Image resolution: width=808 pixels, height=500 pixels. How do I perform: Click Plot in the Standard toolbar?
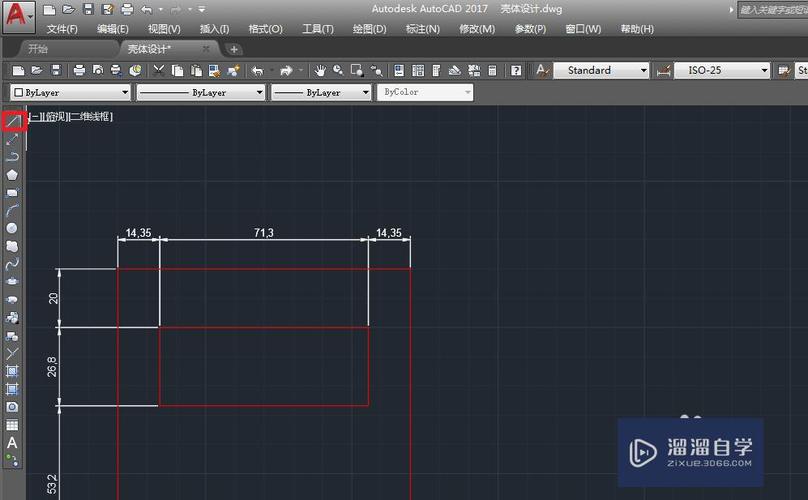tap(79, 70)
